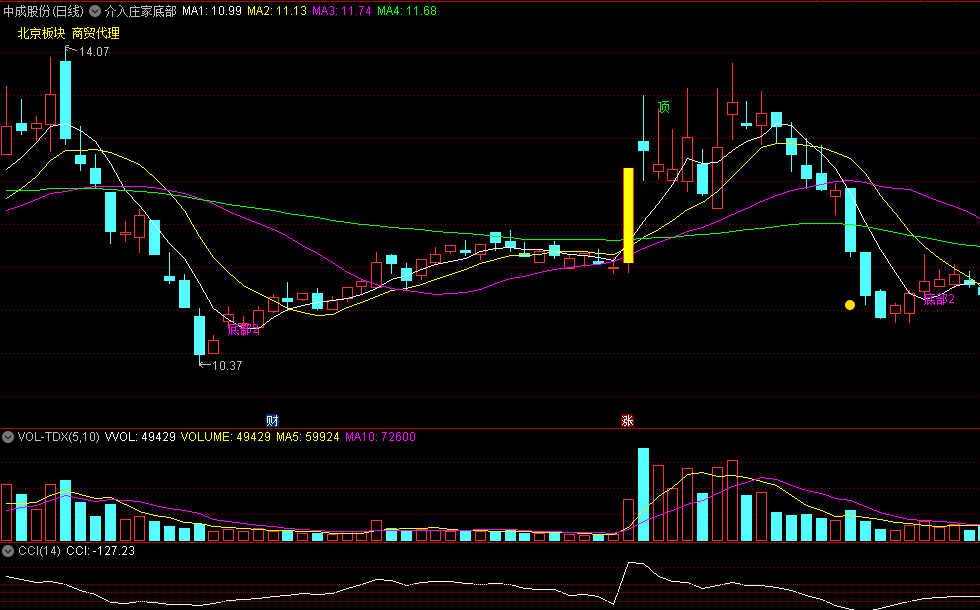Click the 10.37 low price label
Image resolution: width=980 pixels, height=610 pixels.
pos(227,366)
